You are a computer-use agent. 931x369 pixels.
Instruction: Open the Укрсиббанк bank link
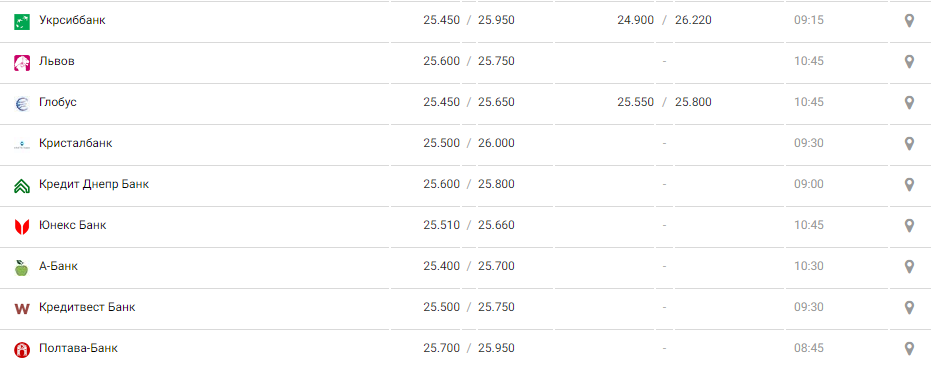click(x=72, y=20)
